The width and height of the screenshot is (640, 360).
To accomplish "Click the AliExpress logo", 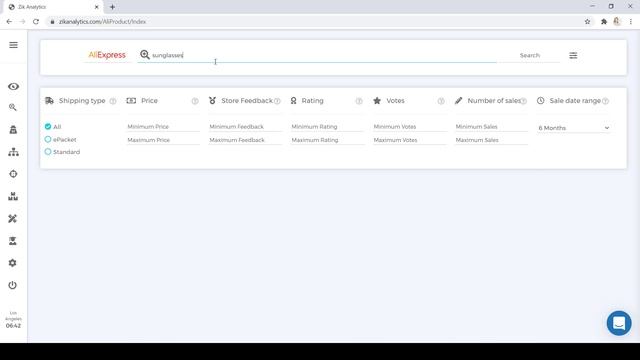I will pyautogui.click(x=107, y=55).
